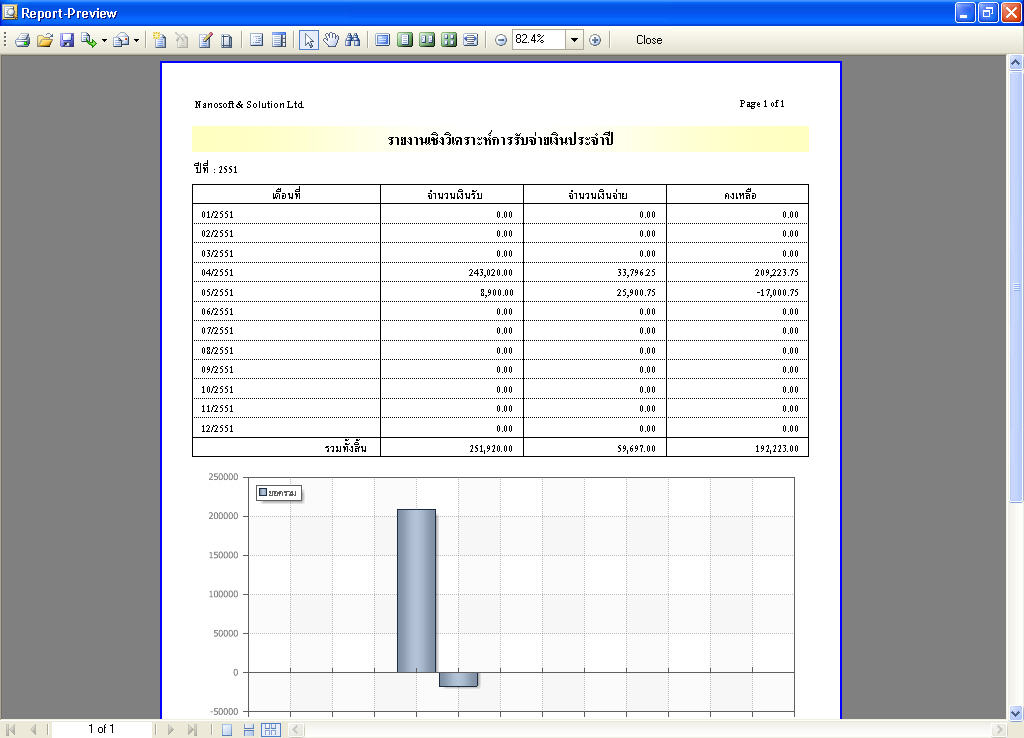Select continuous page layout at bottom bar
The width and height of the screenshot is (1024, 738).
(x=249, y=730)
